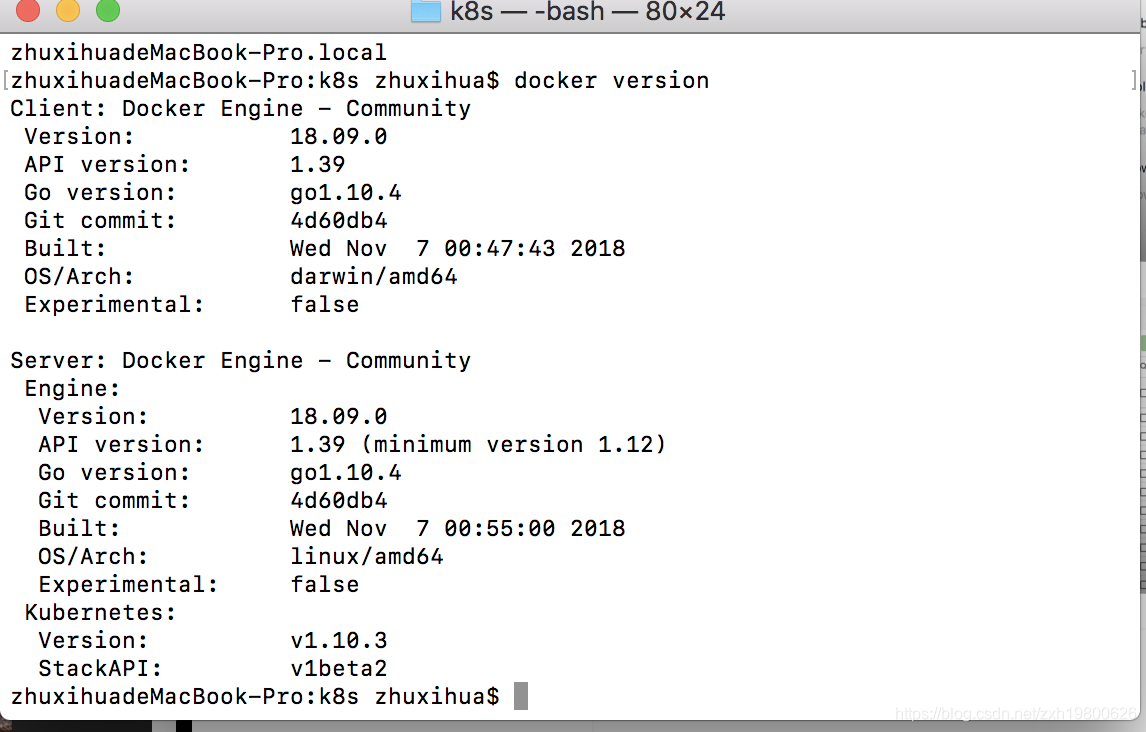Click the Server Go version 'go1.10.4'
1146x732 pixels.
pyautogui.click(x=346, y=473)
